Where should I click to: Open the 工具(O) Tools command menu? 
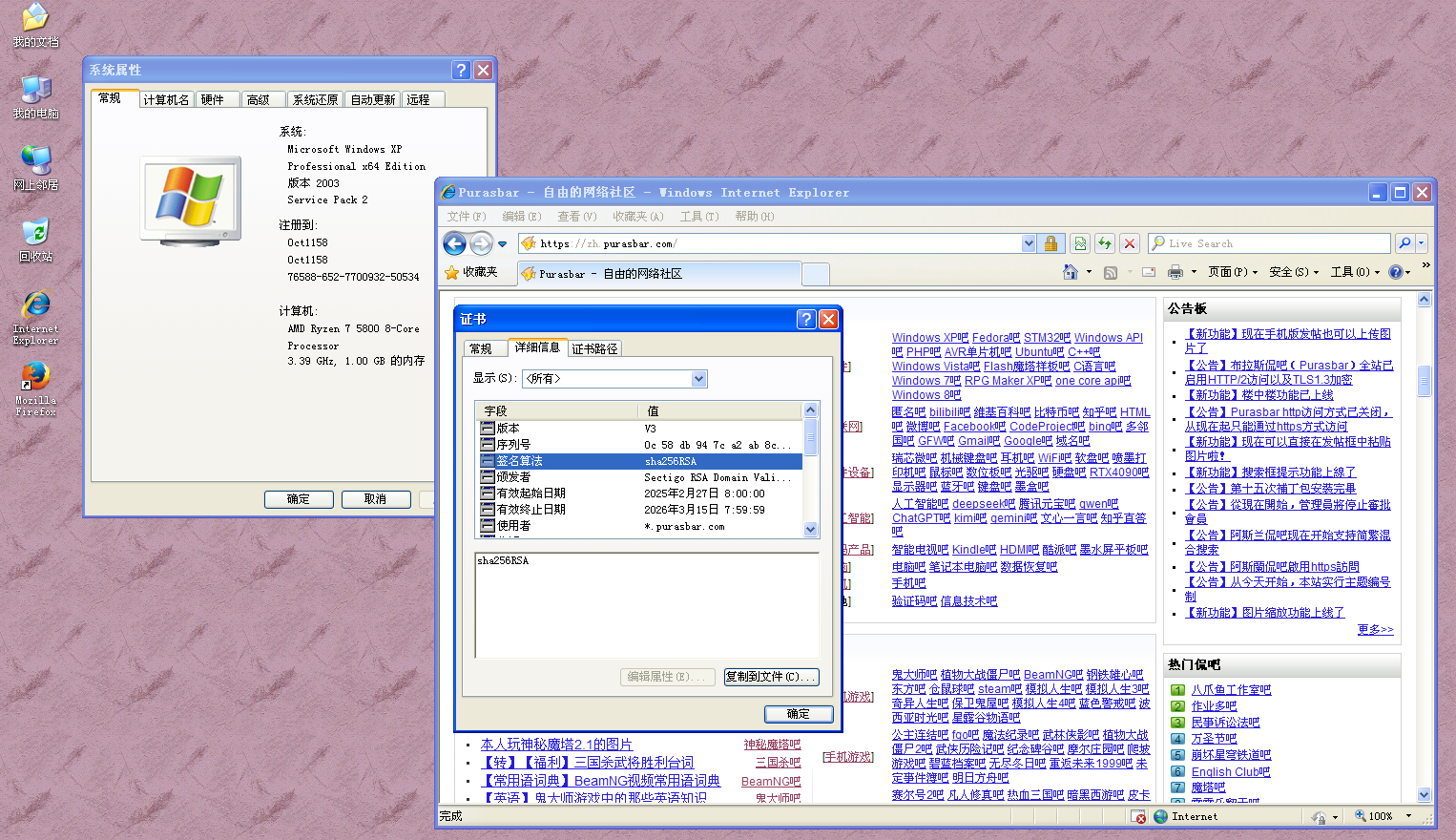[x=1355, y=272]
